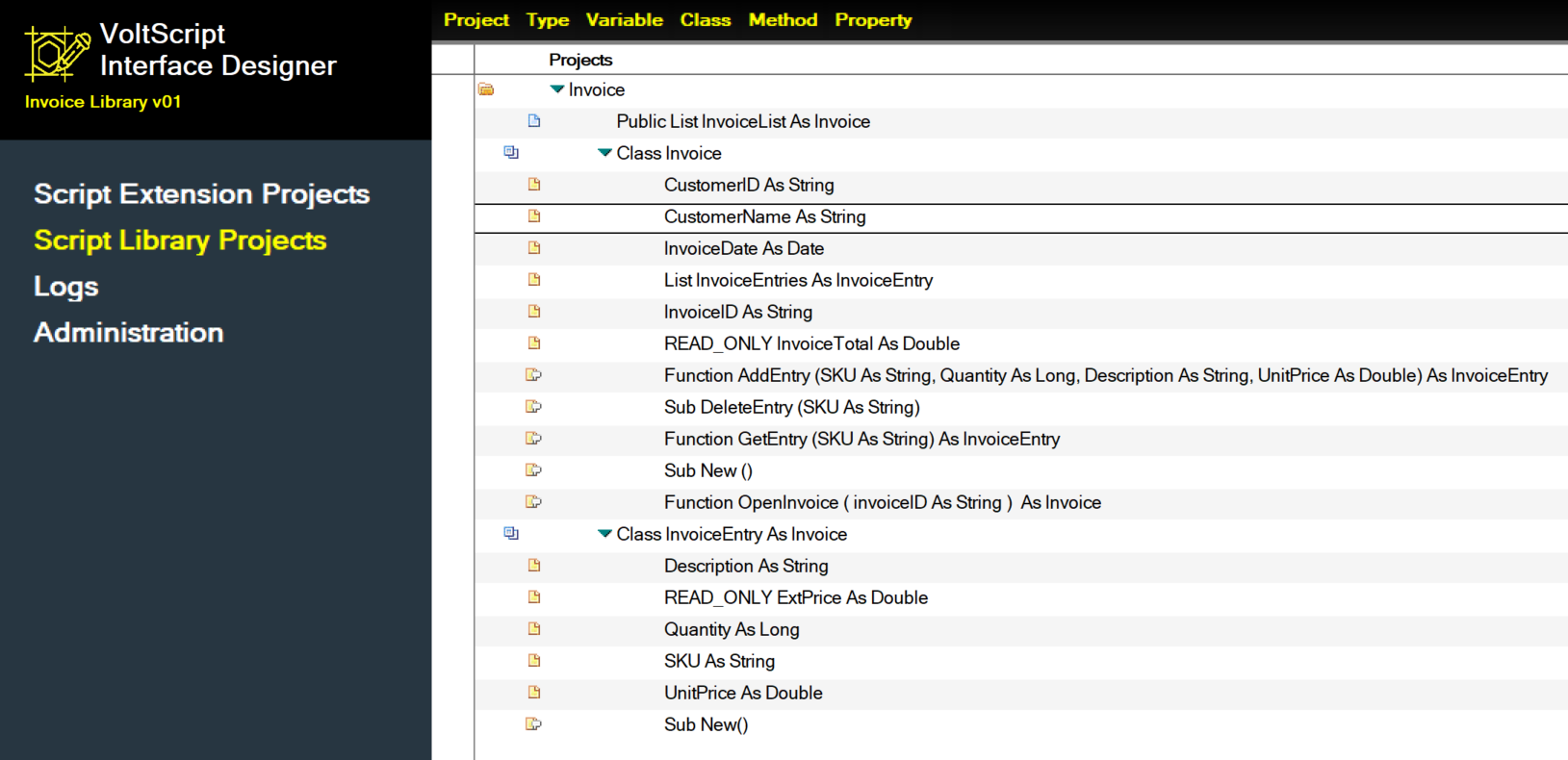Select Function GetEntry signature text
This screenshot has width=1568, height=760.
click(x=862, y=439)
